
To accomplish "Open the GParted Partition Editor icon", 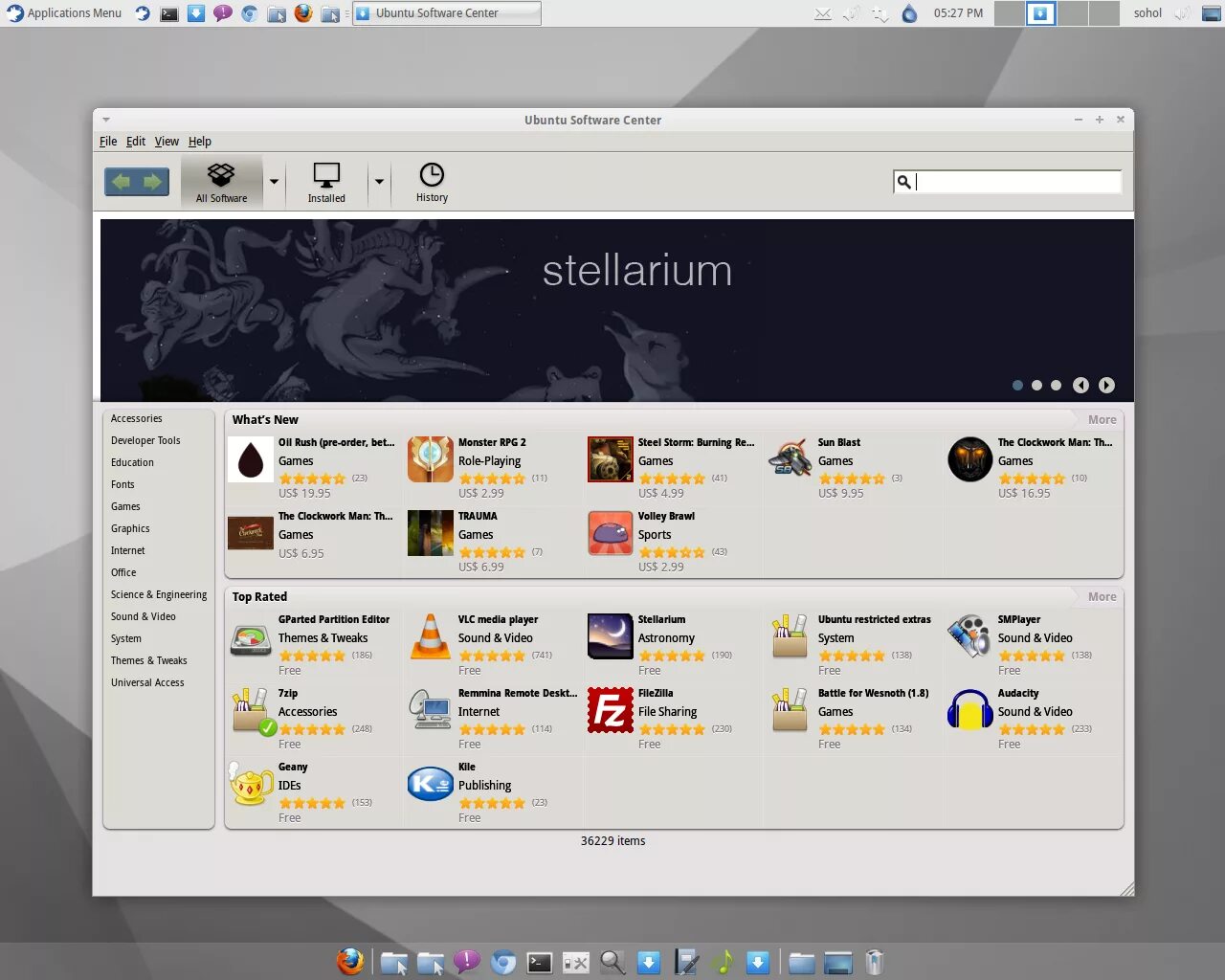I will (251, 638).
